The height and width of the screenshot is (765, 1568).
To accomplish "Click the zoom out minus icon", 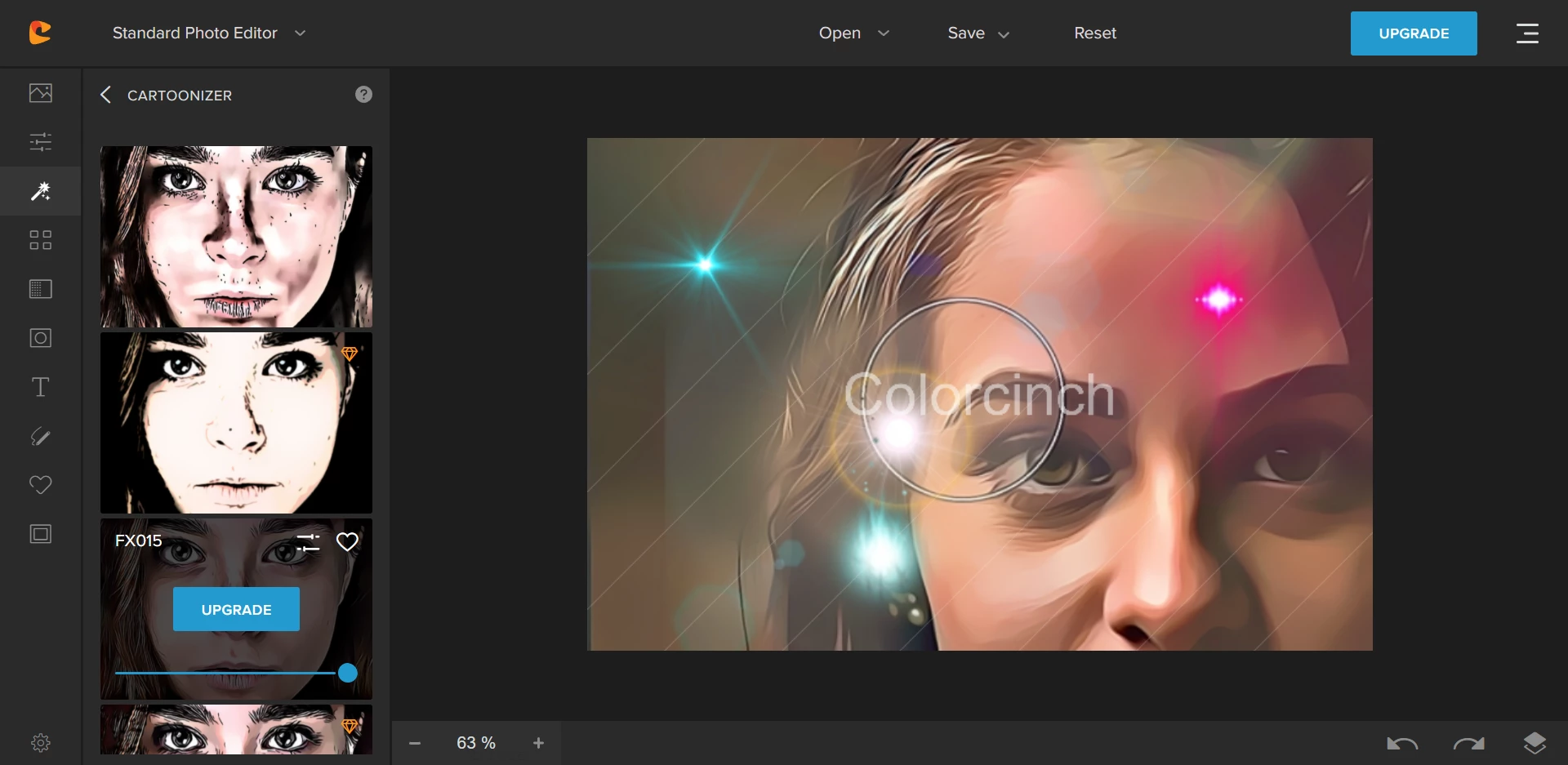I will pyautogui.click(x=415, y=743).
